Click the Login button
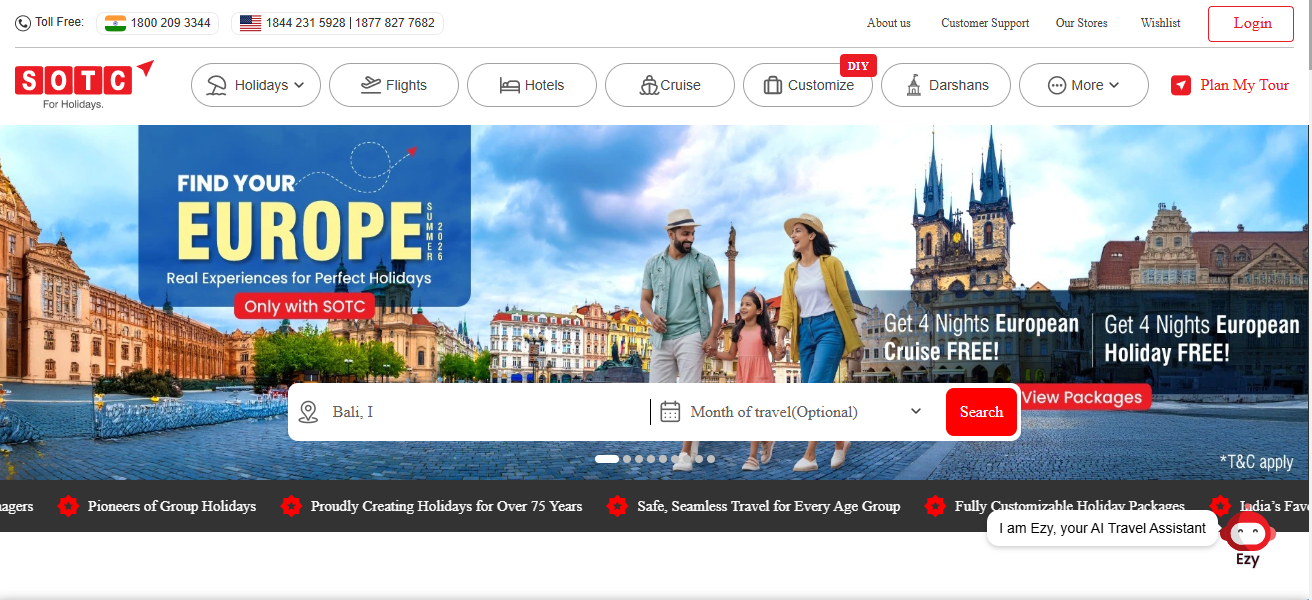The height and width of the screenshot is (600, 1312). 1251,24
